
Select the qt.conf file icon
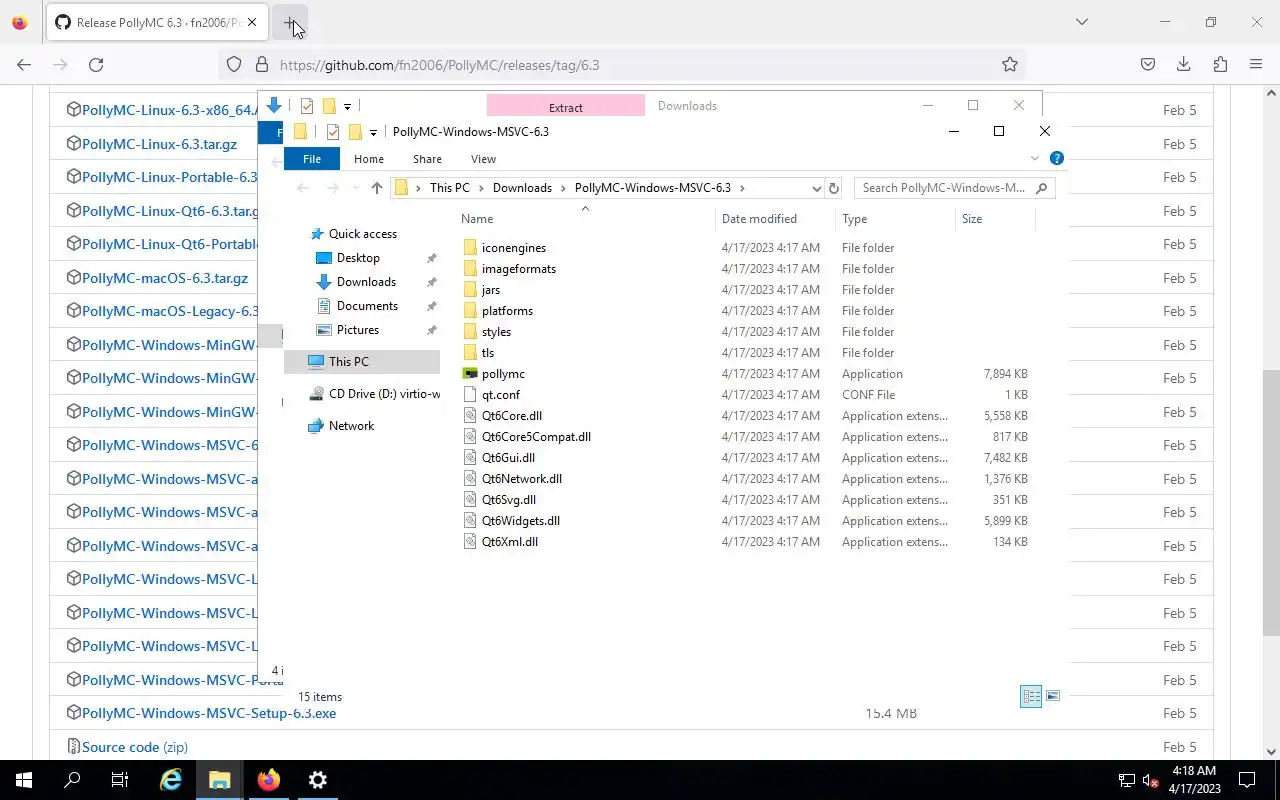(471, 395)
